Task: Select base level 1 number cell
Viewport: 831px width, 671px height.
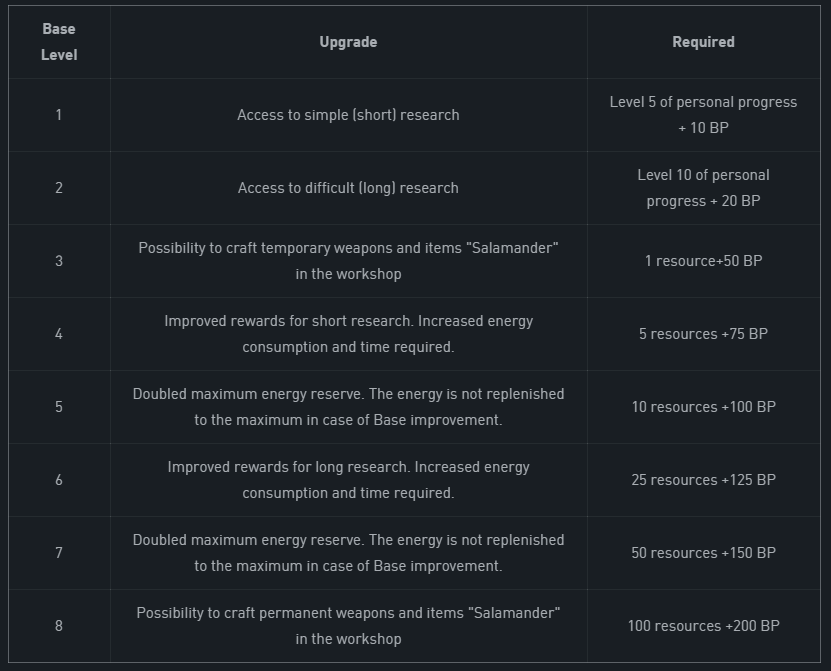Action: tap(59, 115)
